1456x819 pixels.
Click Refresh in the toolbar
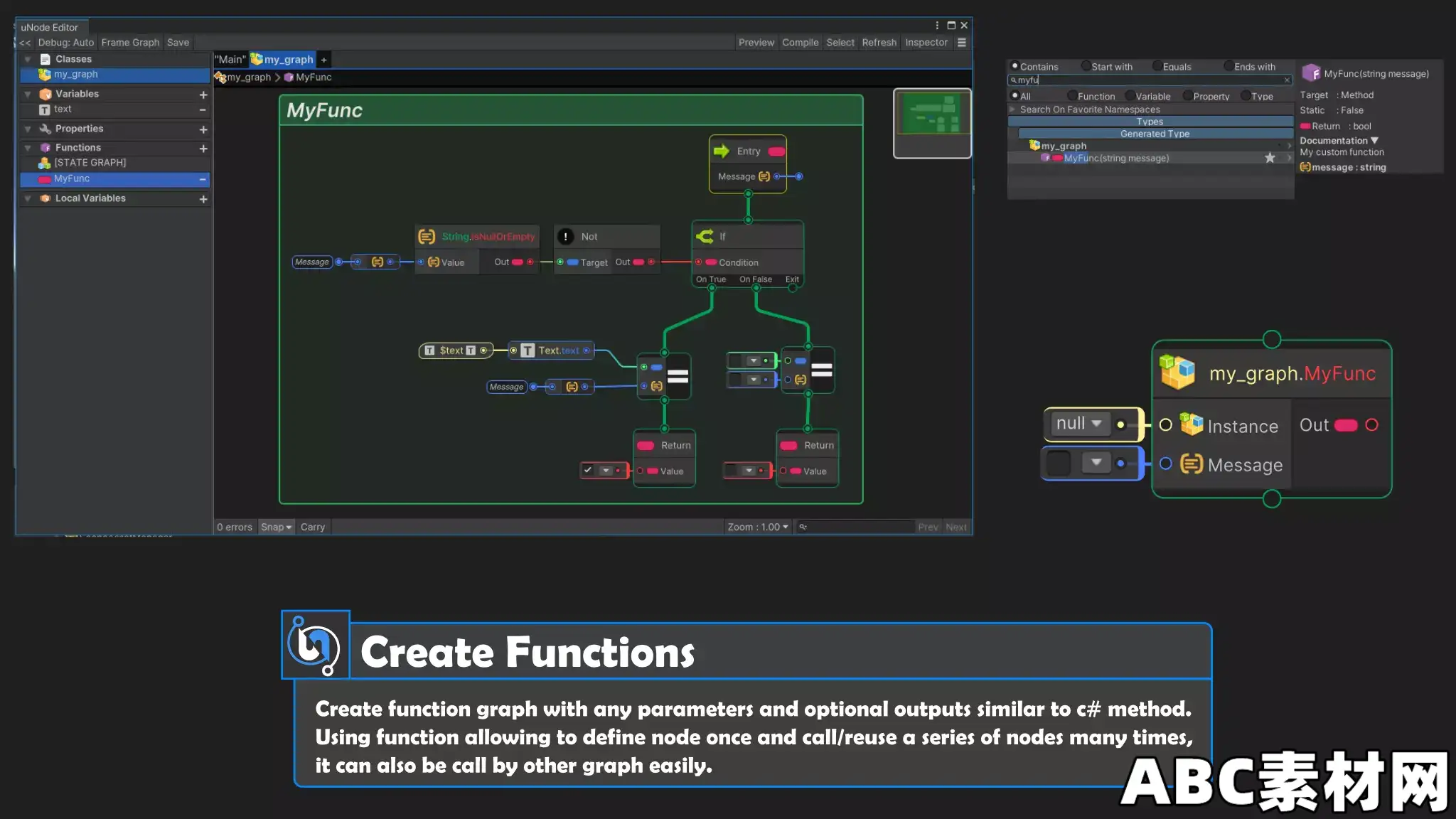879,43
